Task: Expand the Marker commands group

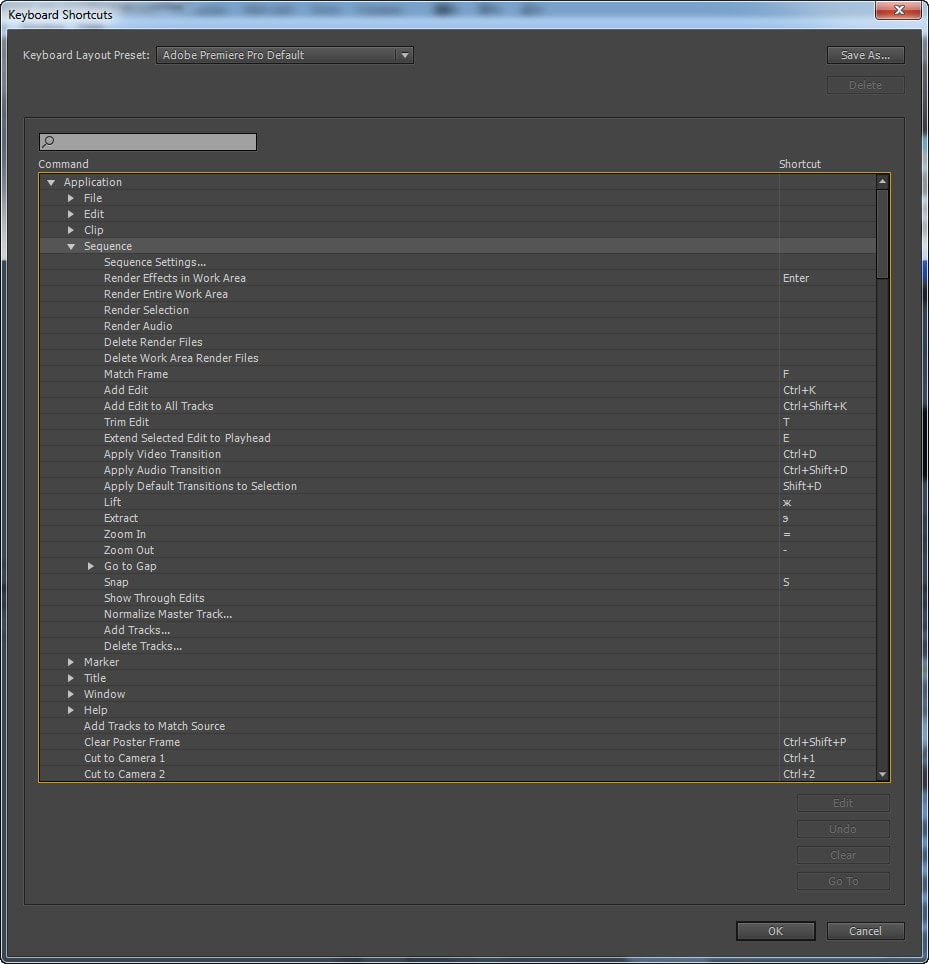Action: (71, 662)
